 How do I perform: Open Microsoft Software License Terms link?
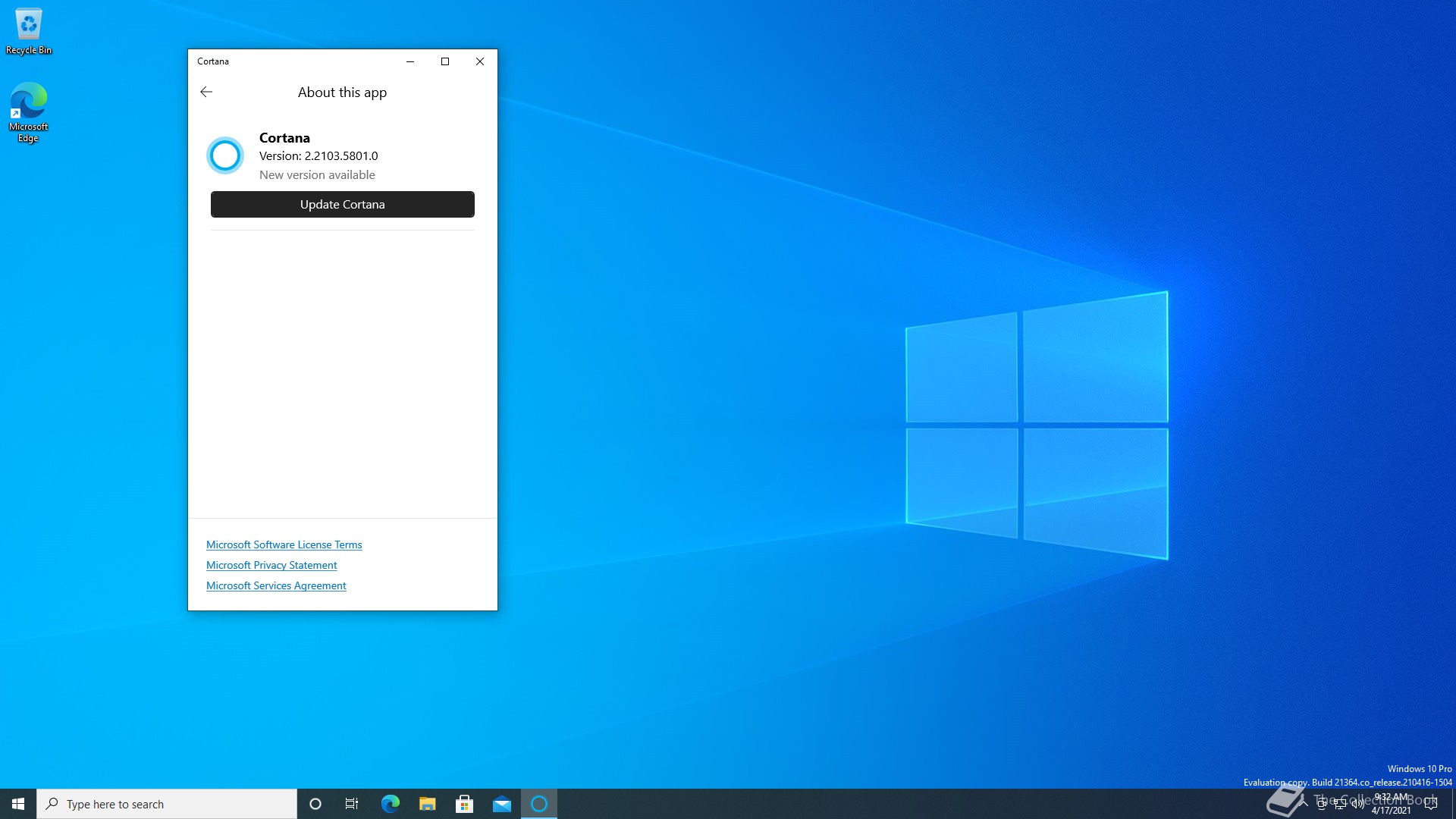284,544
